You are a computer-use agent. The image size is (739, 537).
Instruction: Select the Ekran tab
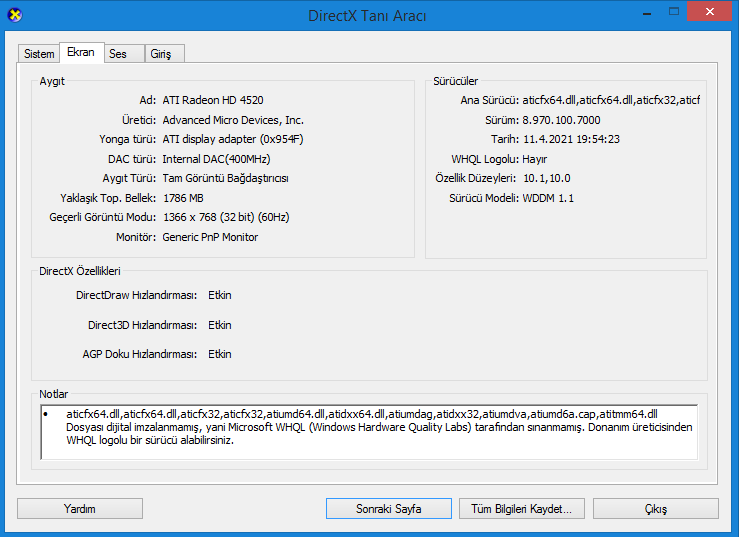[81, 52]
